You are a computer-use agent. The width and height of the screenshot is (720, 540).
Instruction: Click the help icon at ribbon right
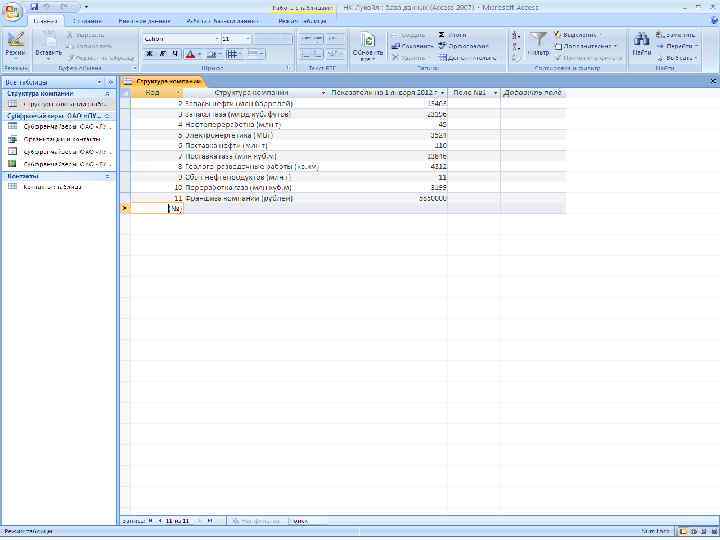pyautogui.click(x=715, y=21)
